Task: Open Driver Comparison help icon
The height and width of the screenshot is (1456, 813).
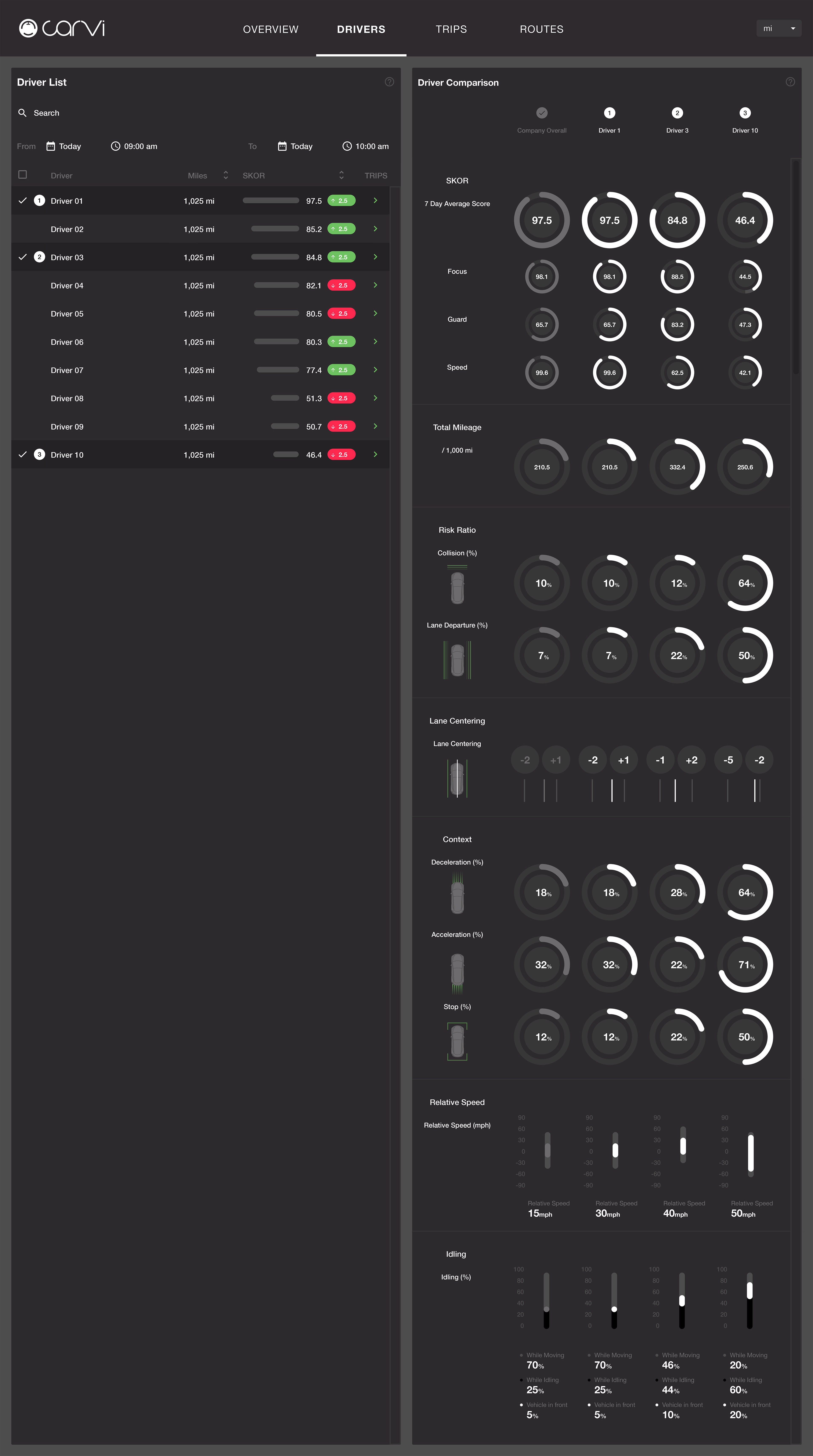Action: coord(790,82)
